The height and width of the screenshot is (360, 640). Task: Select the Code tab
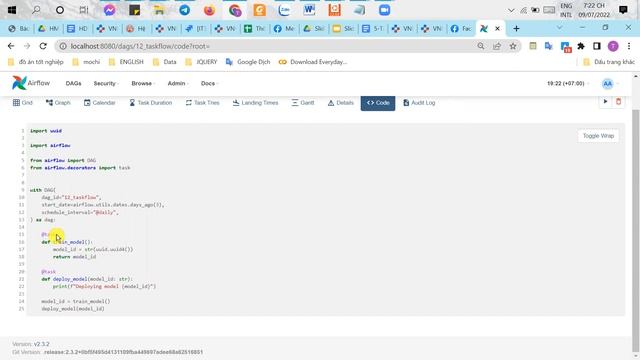(x=378, y=103)
